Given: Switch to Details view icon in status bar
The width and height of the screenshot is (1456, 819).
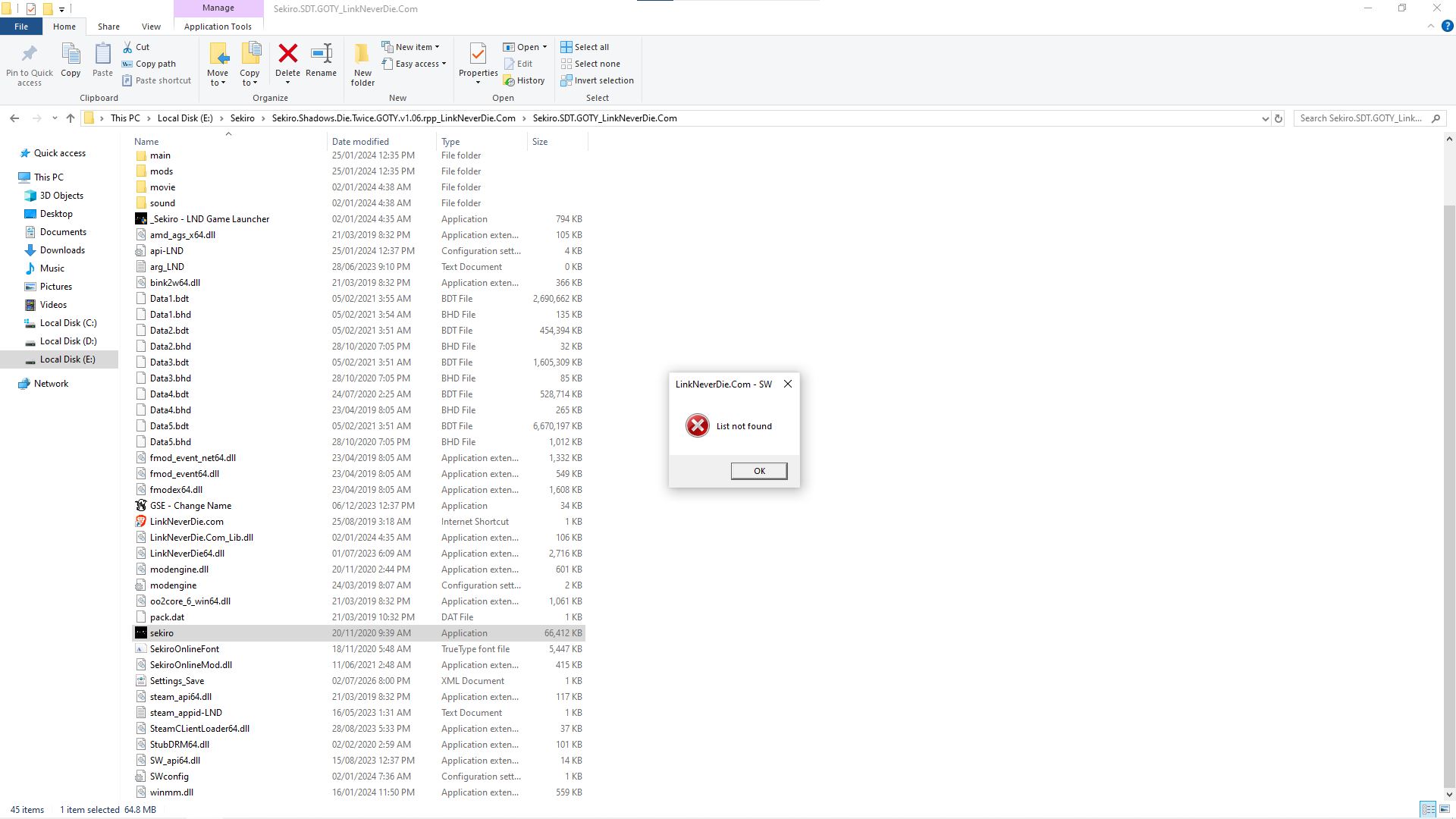Looking at the screenshot, I should pyautogui.click(x=1428, y=810).
